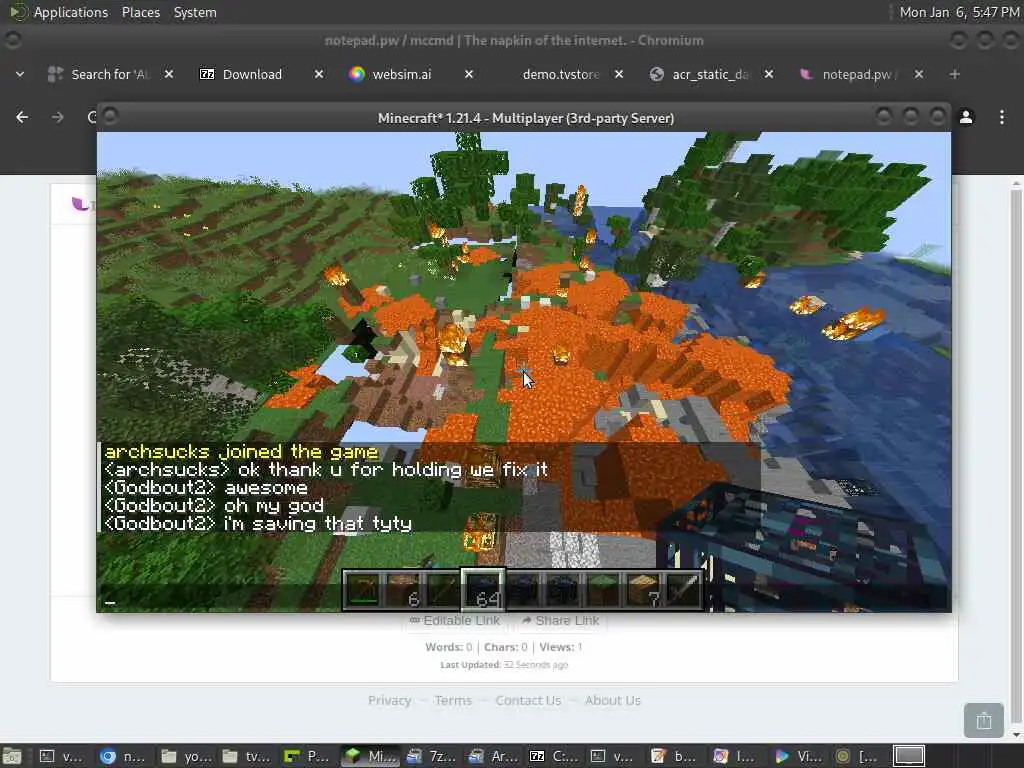
Task: Open a new Chromium tab with plus icon
Action: coord(954,74)
